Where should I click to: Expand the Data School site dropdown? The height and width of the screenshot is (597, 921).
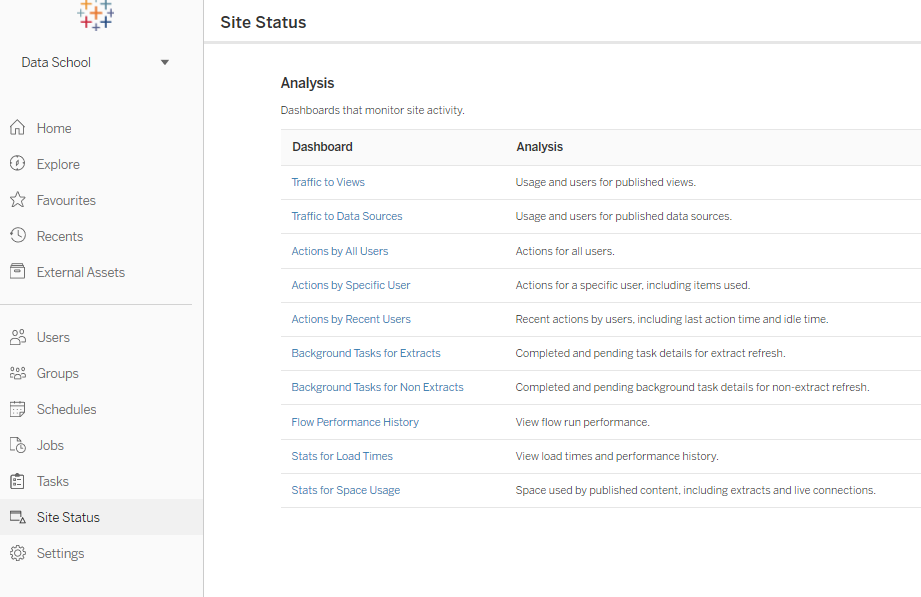[165, 62]
